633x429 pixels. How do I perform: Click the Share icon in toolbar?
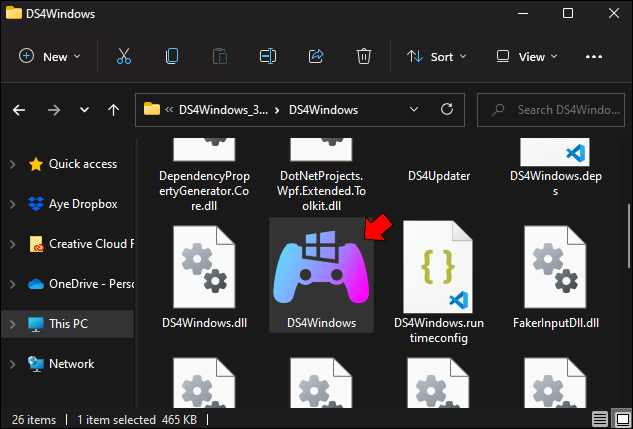(316, 56)
